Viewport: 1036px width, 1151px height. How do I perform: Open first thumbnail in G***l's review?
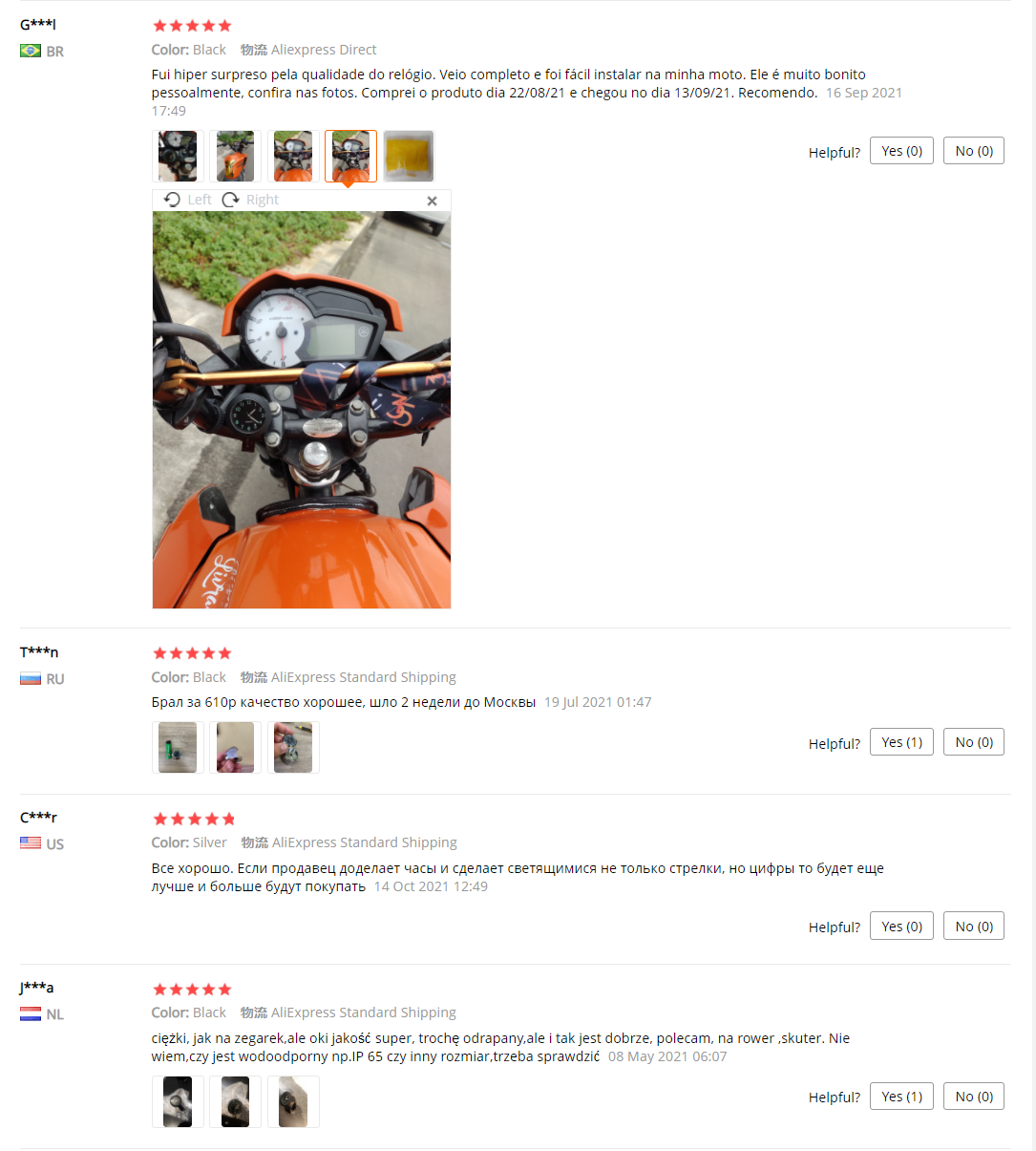tap(178, 156)
